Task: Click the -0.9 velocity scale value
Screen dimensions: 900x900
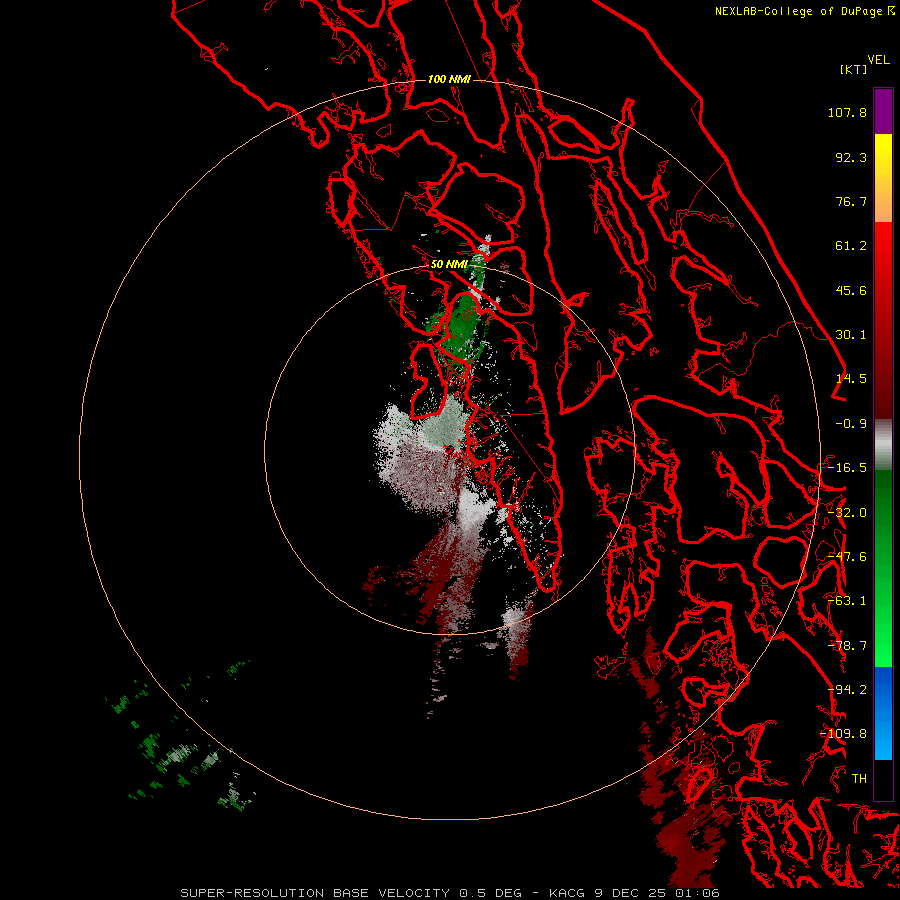Action: (851, 424)
